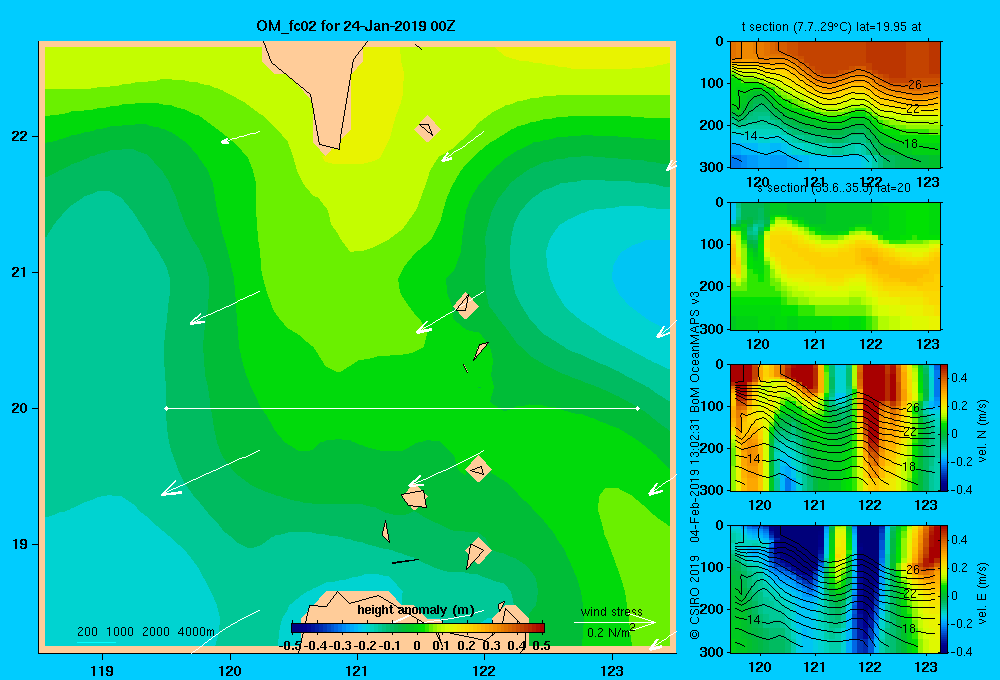The width and height of the screenshot is (1000, 680).
Task: Click the title 'OM_fc02 for 24-Jan-2019 00Z'
Action: (356, 26)
